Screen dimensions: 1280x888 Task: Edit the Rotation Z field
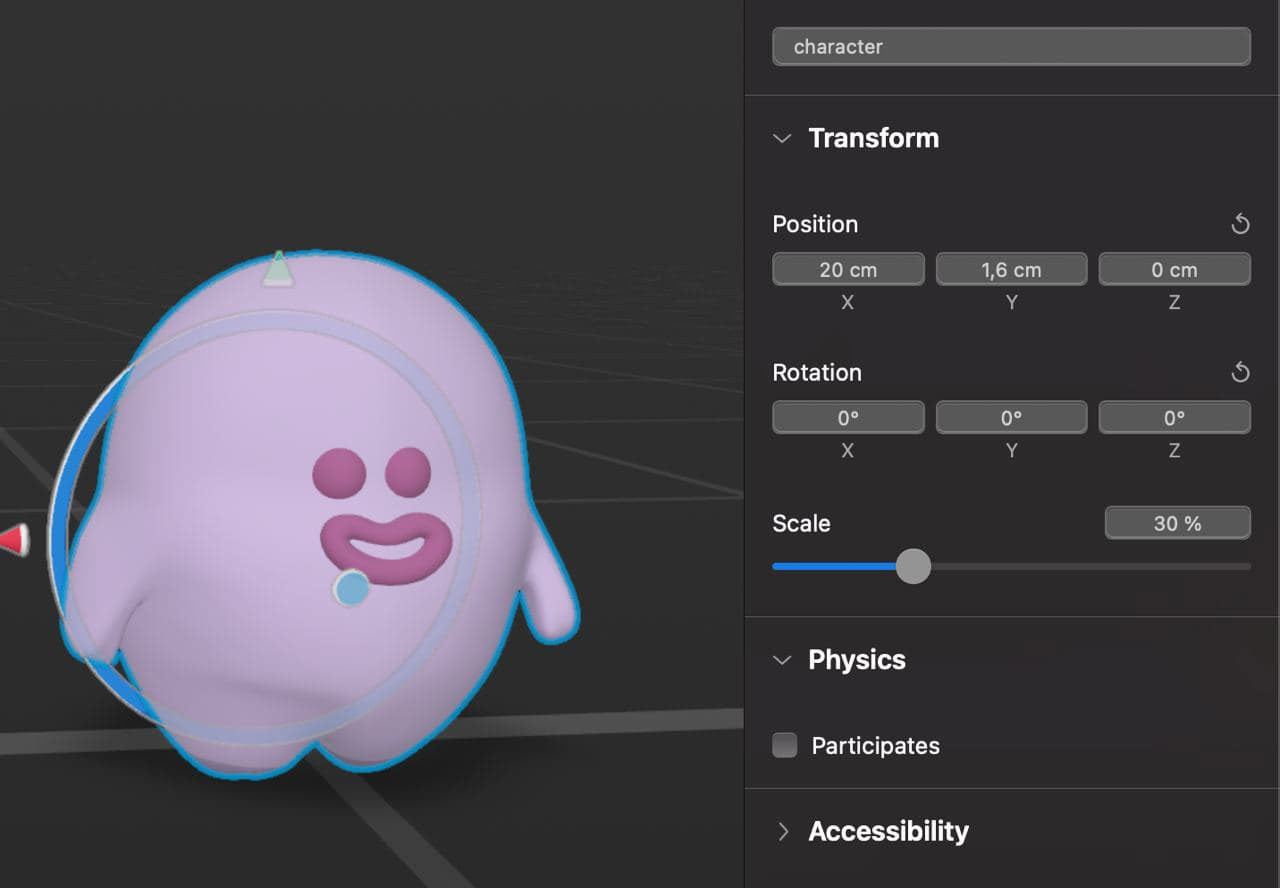[x=1174, y=418]
